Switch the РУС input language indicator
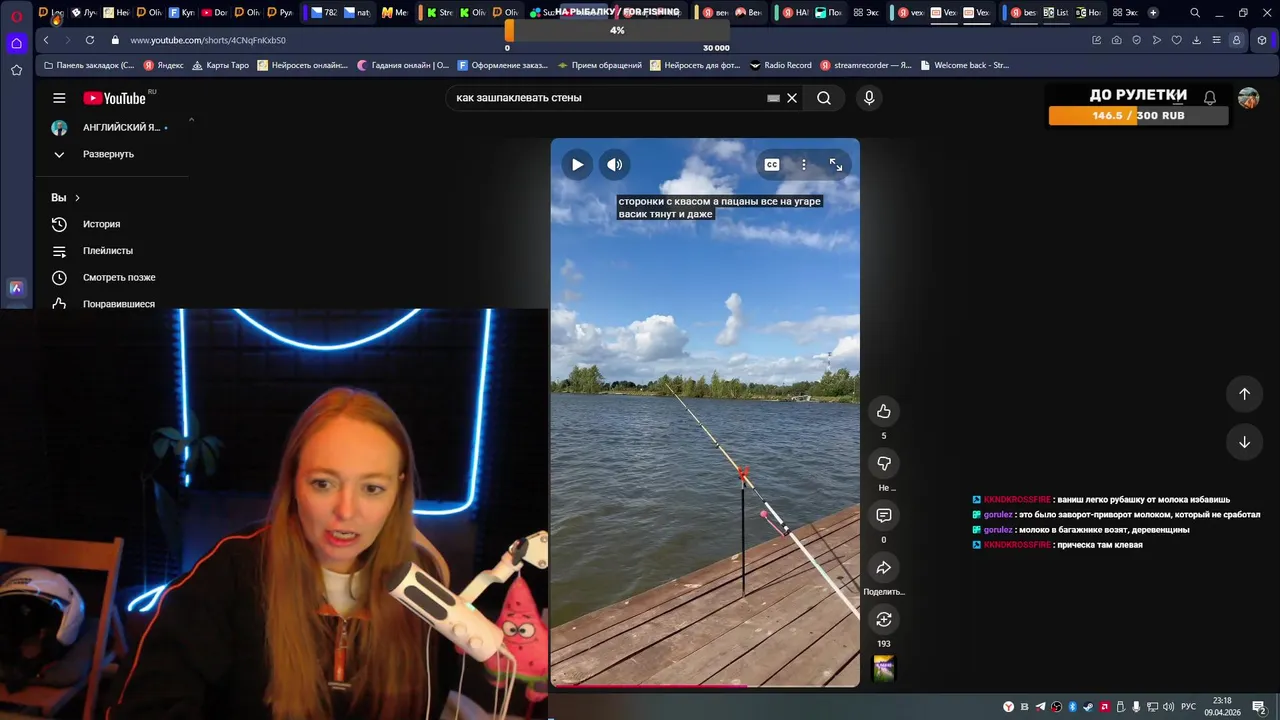The width and height of the screenshot is (1280, 720). [1189, 707]
